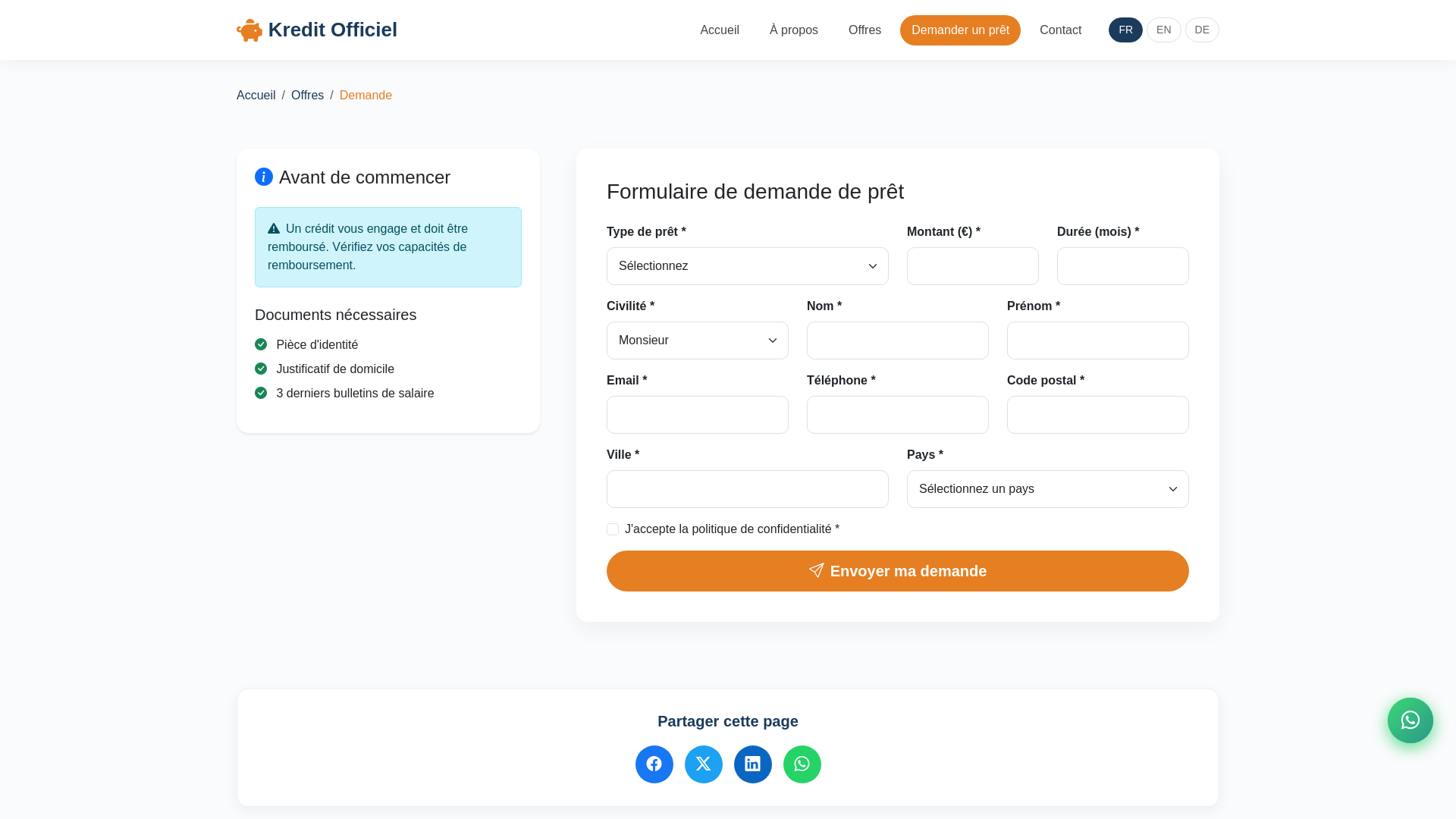This screenshot has width=1456, height=819.
Task: Open the Type de prêt dropdown
Action: pyautogui.click(x=748, y=266)
